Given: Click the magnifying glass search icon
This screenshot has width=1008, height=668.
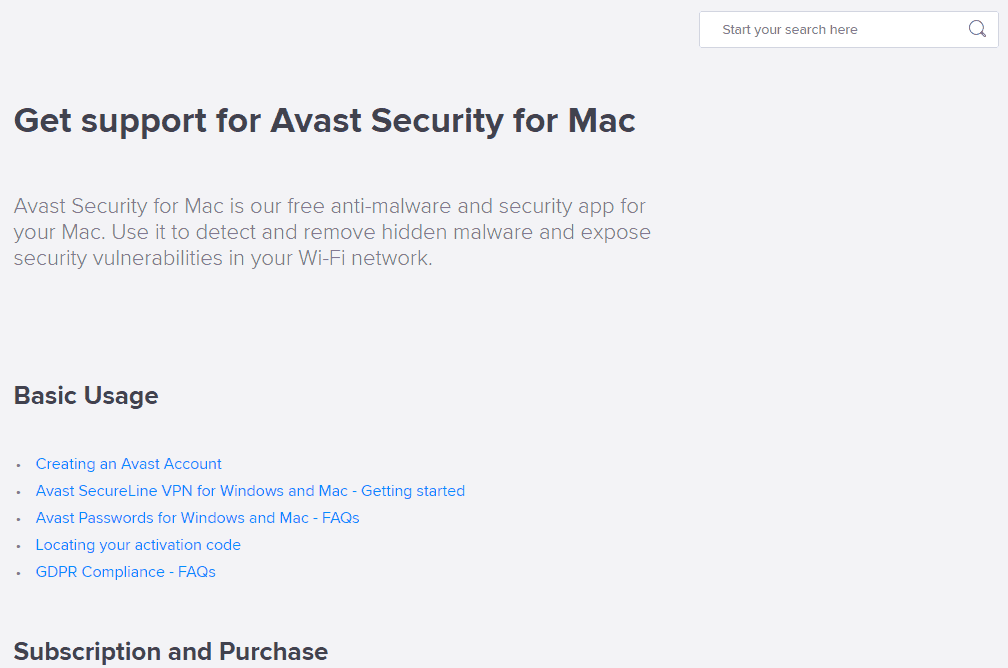Looking at the screenshot, I should click(977, 29).
